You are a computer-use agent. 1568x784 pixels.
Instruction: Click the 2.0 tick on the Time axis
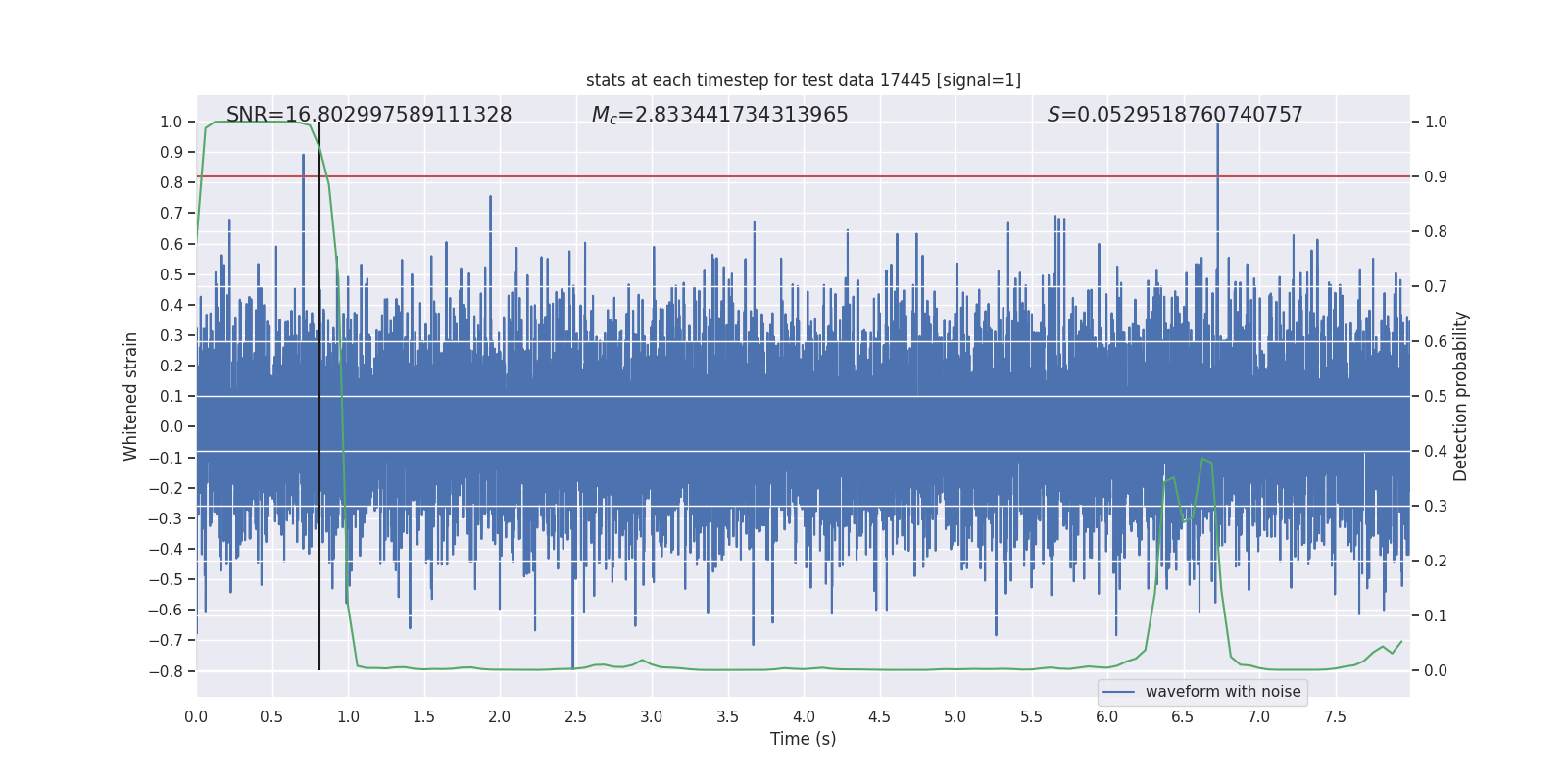[x=500, y=716]
